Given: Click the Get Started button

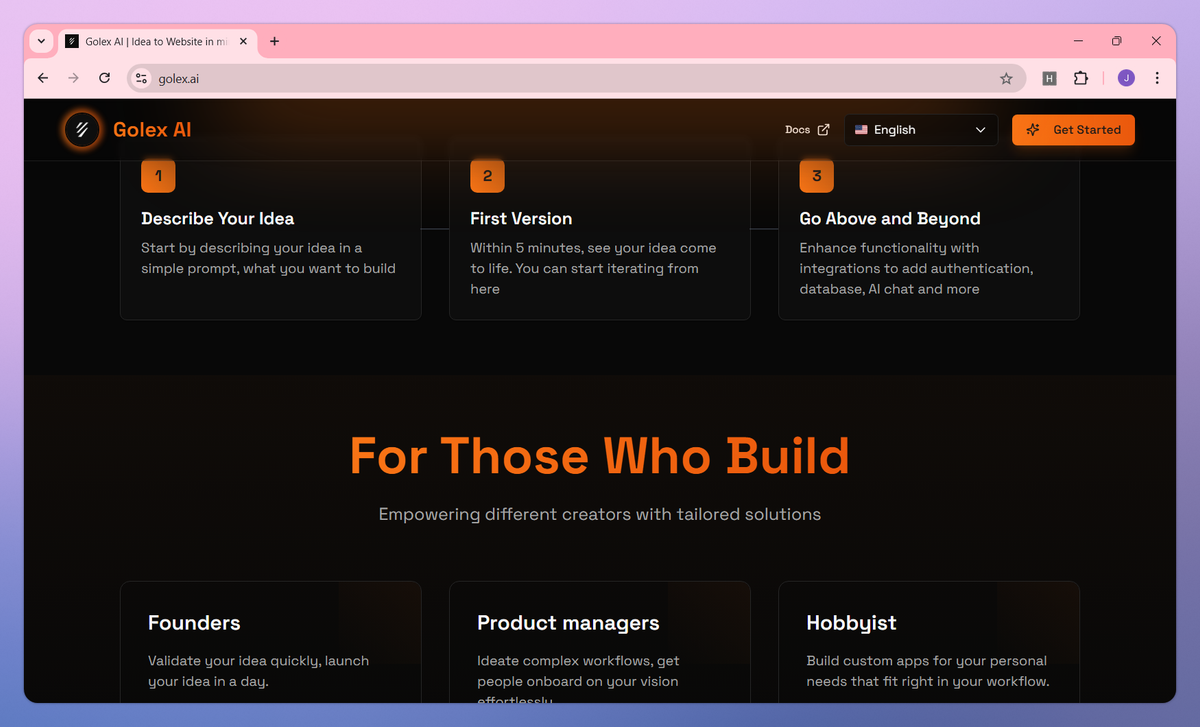Looking at the screenshot, I should tap(1073, 130).
